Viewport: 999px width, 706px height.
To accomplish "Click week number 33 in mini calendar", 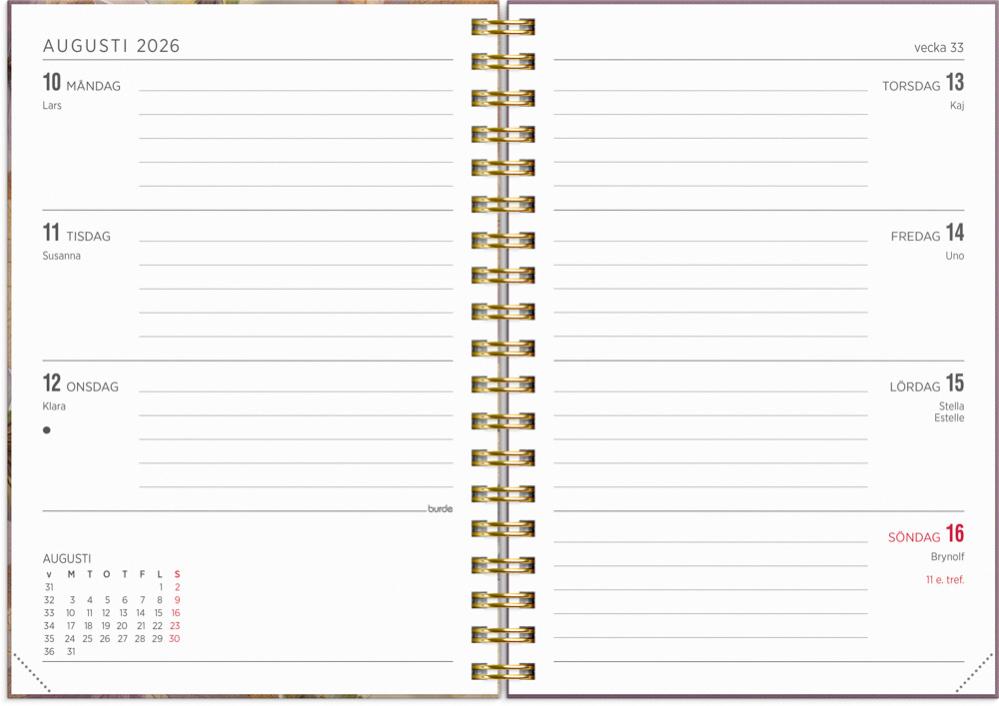I will pyautogui.click(x=49, y=613).
